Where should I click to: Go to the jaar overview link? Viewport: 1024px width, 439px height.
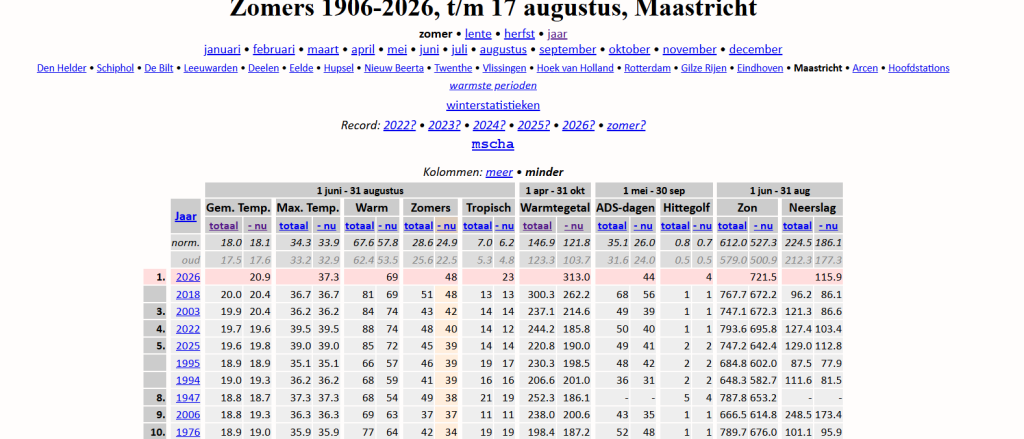557,34
